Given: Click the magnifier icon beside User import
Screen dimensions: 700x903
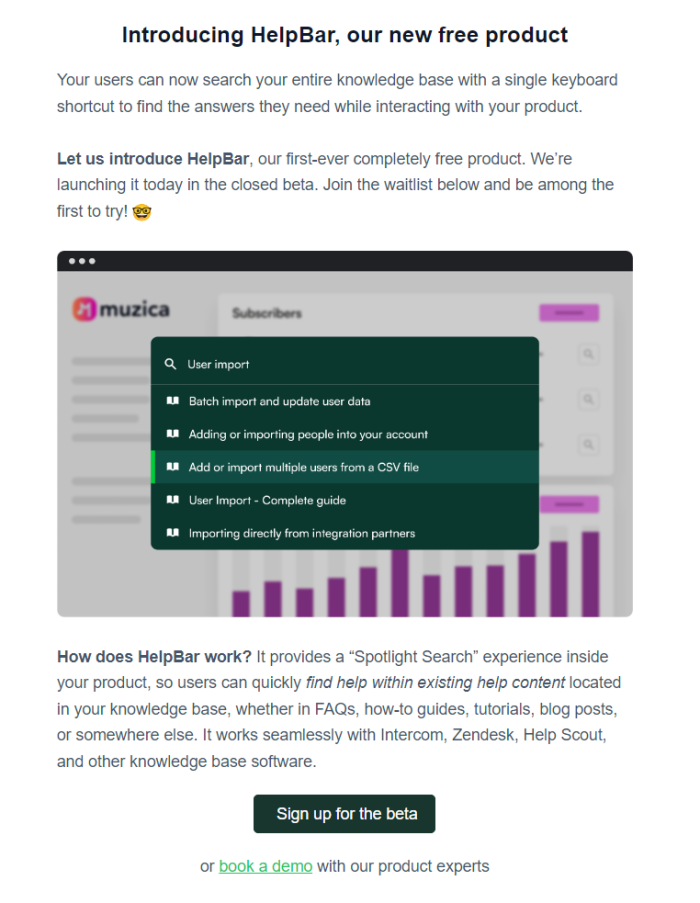Looking at the screenshot, I should (170, 364).
